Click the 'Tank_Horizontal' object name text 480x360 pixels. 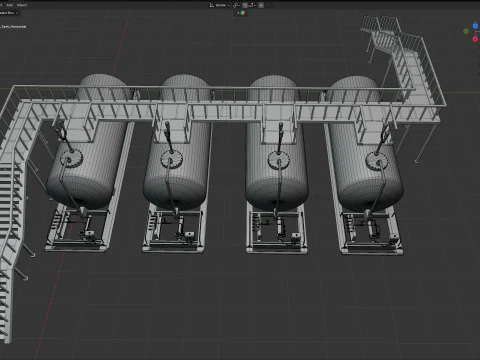pyautogui.click(x=14, y=26)
